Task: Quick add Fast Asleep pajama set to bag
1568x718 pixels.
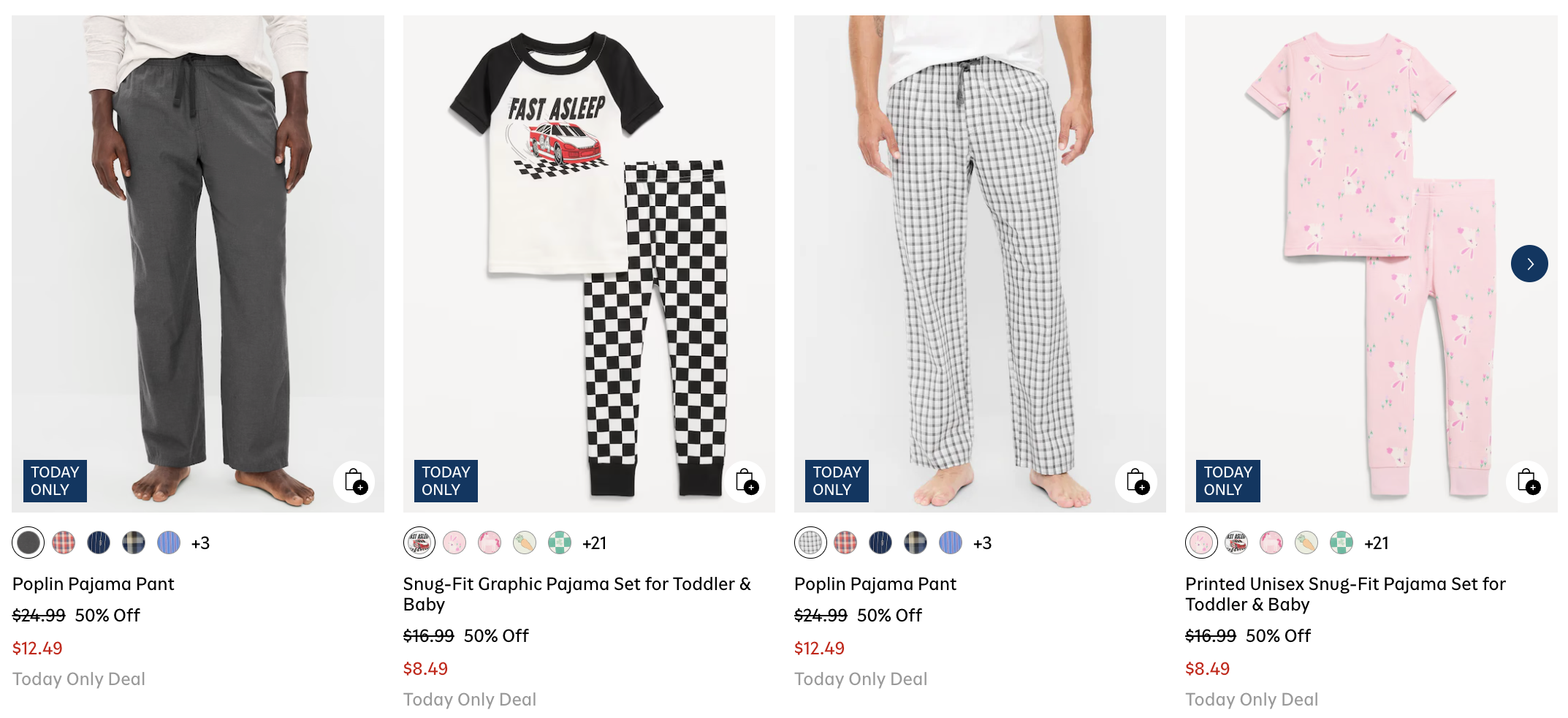Action: click(x=745, y=481)
